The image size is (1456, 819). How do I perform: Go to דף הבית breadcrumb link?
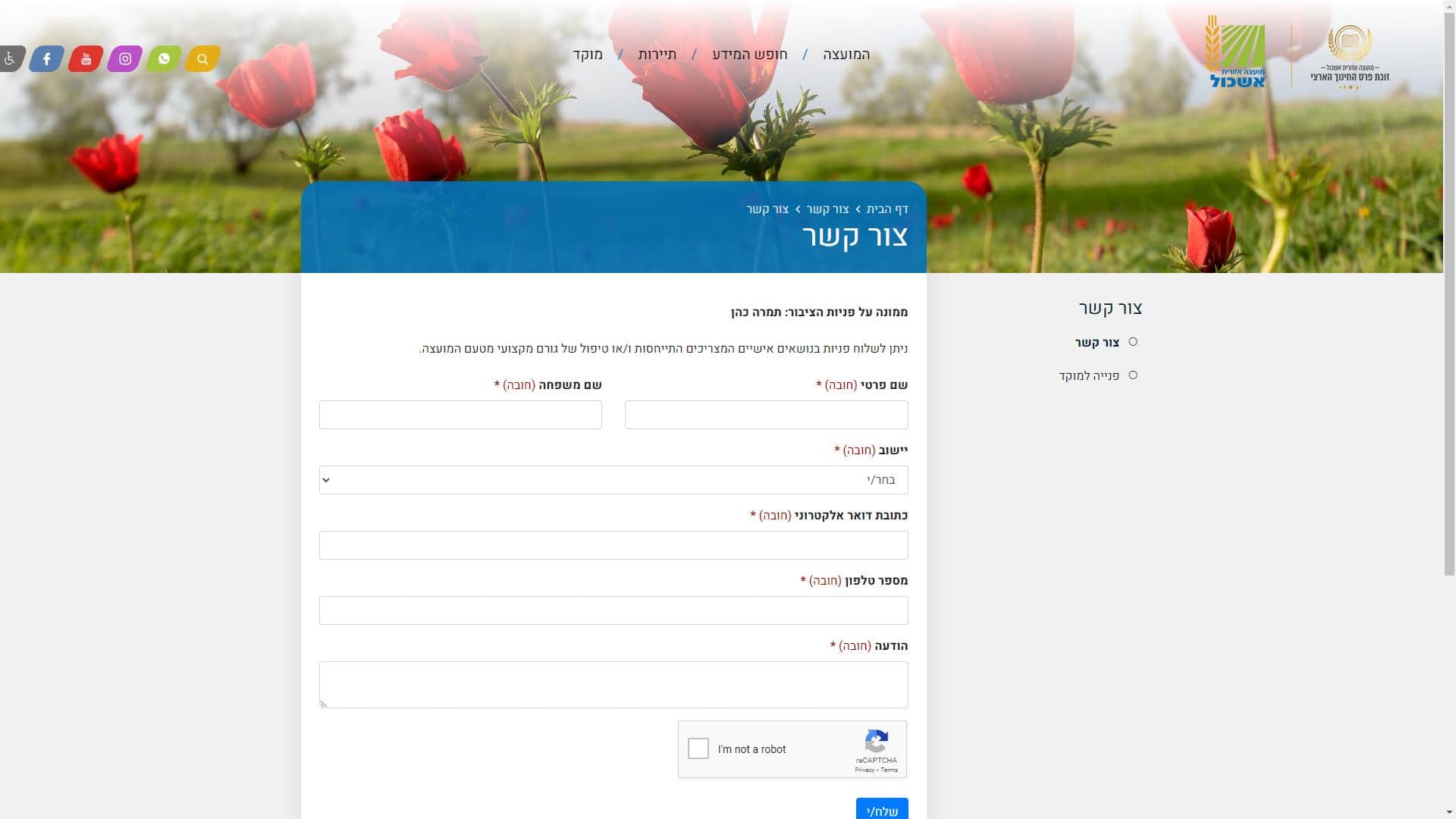pyautogui.click(x=886, y=209)
